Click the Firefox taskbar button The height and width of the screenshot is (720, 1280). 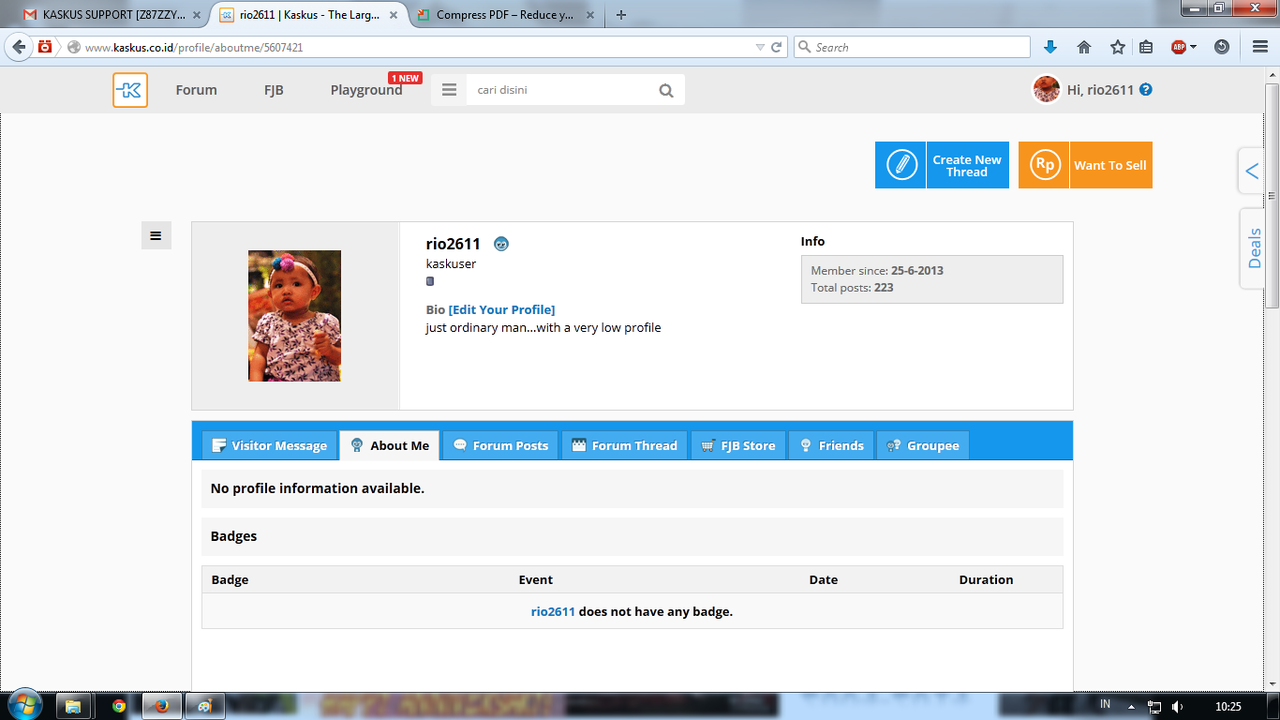point(162,706)
